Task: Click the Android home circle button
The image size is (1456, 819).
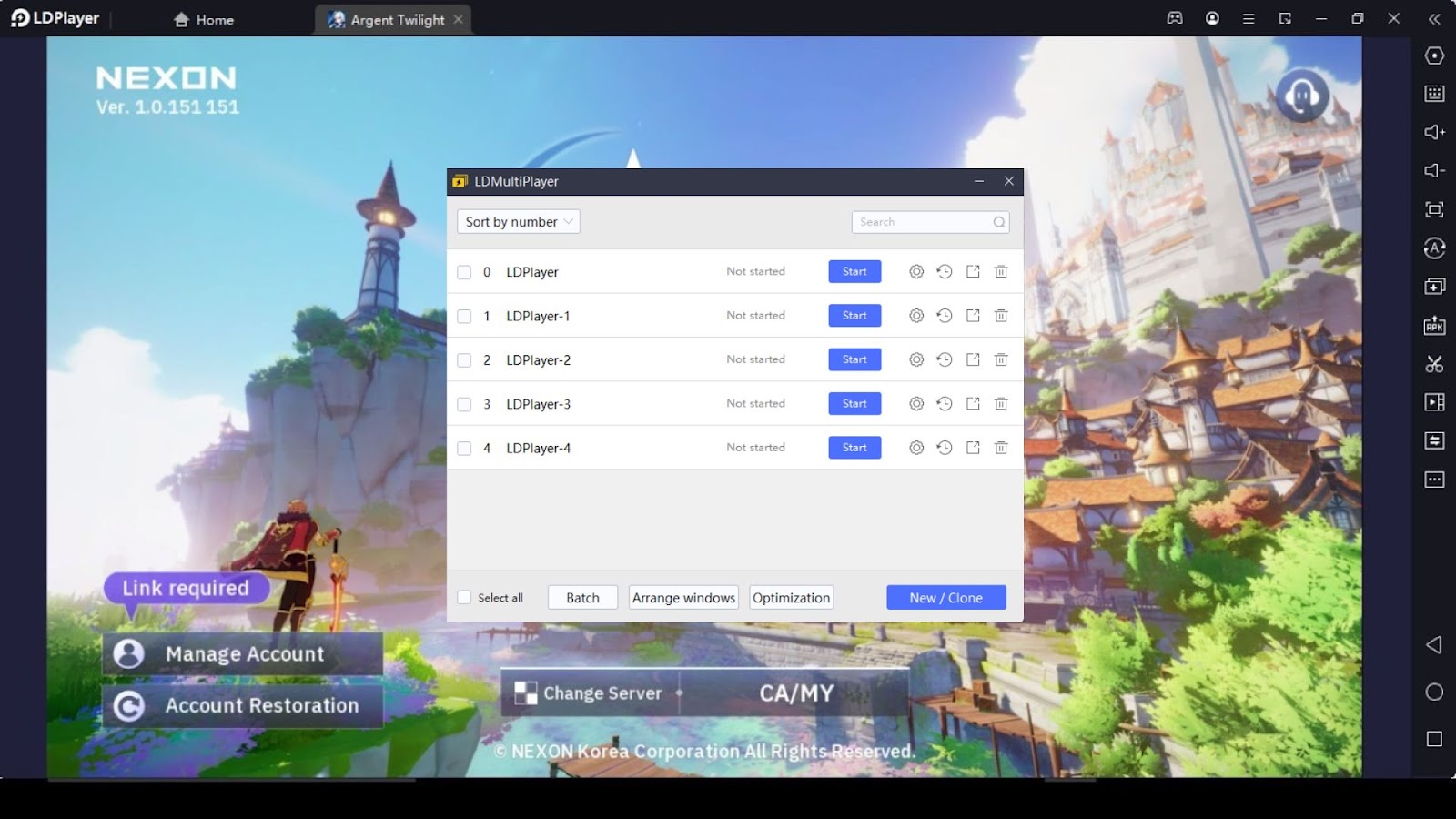Action: coord(1434,693)
